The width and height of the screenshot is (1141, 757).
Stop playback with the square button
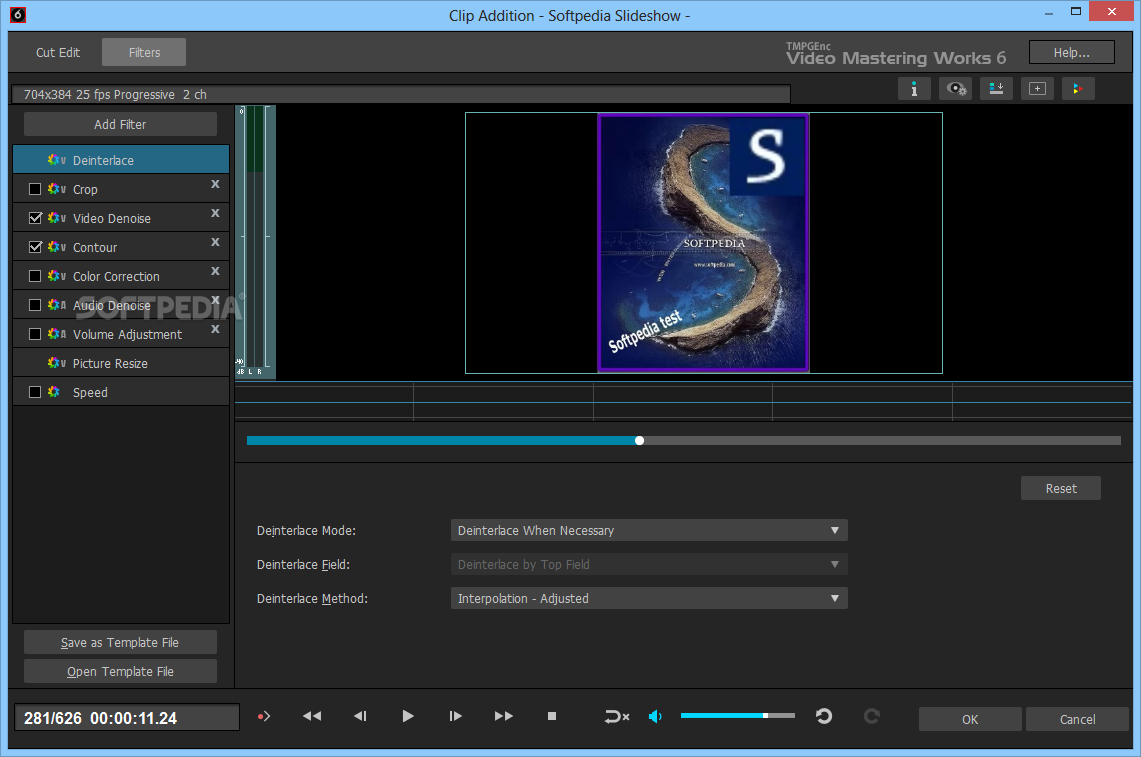pos(552,717)
